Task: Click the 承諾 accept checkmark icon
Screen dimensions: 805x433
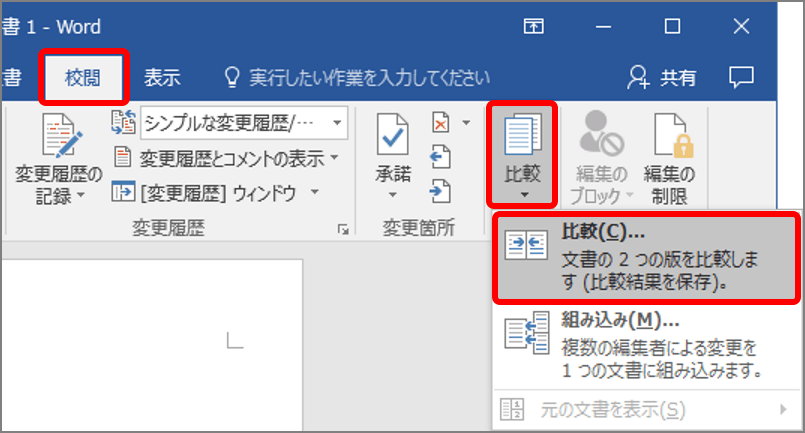Action: pyautogui.click(x=393, y=135)
